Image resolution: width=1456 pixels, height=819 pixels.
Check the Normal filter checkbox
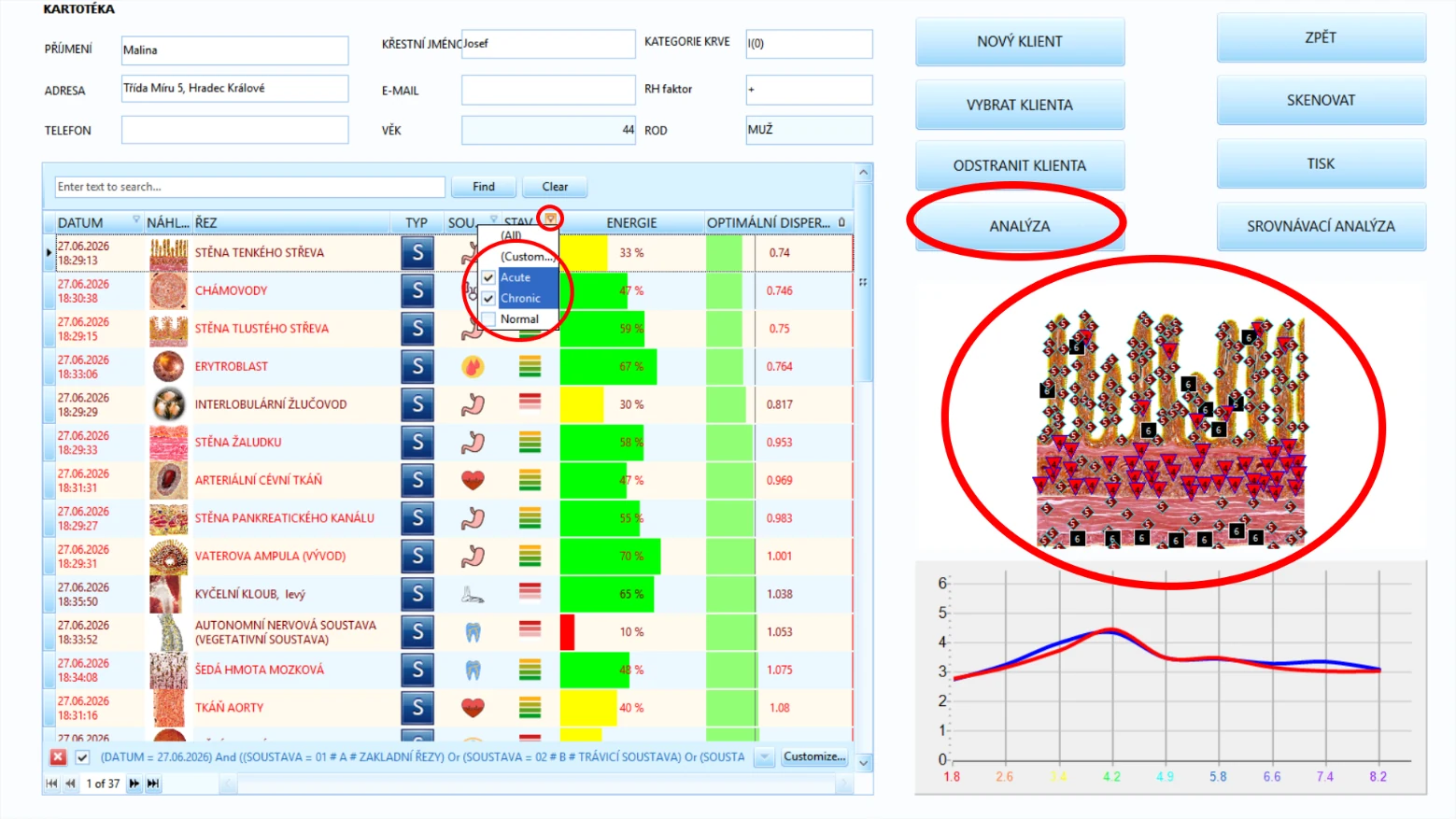(488, 319)
